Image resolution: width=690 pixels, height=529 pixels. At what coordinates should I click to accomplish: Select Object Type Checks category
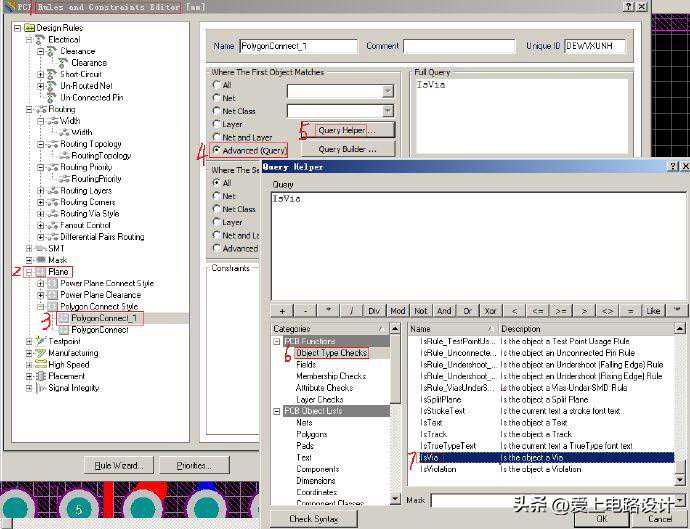[331, 353]
